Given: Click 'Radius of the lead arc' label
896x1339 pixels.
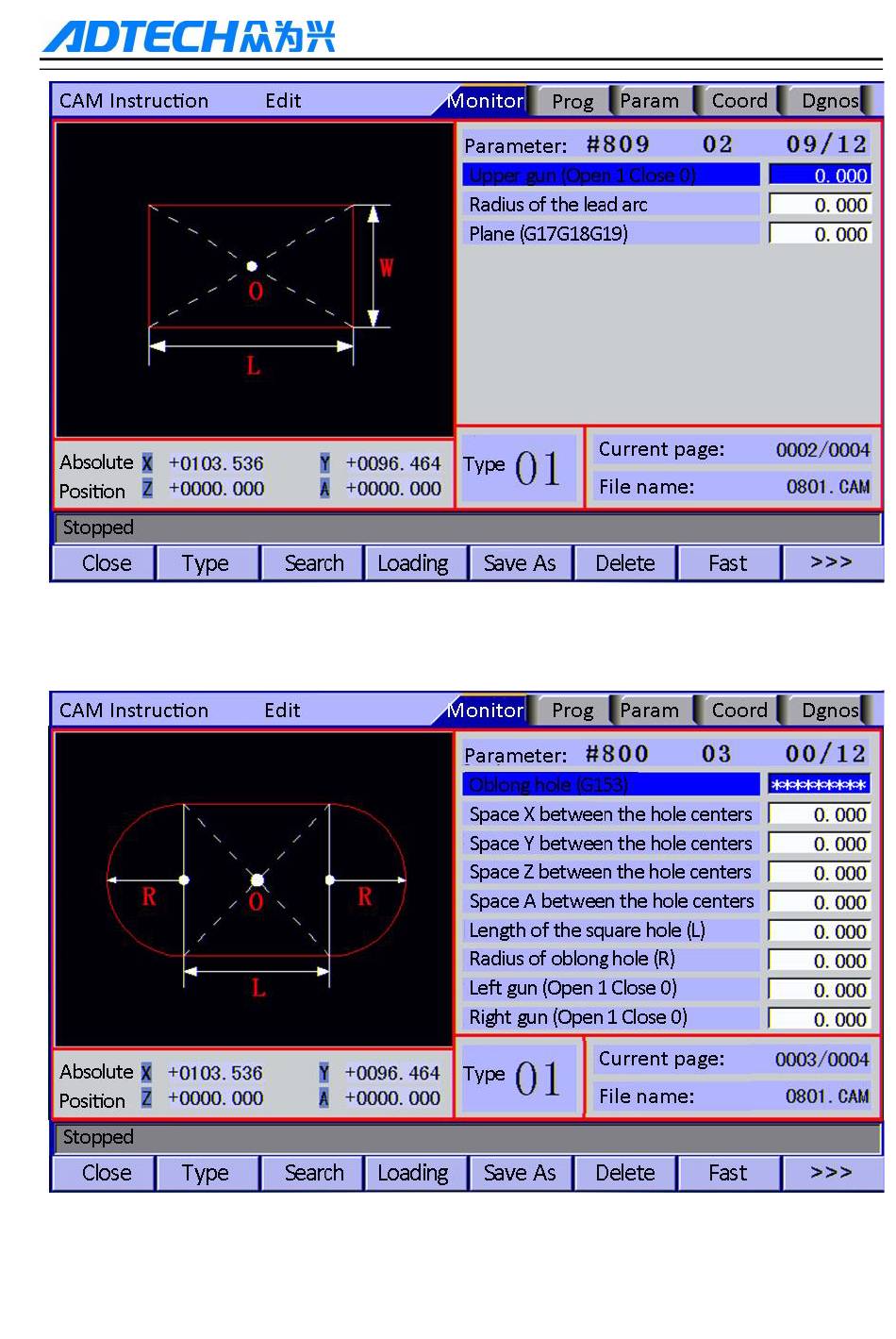Looking at the screenshot, I should point(611,205).
